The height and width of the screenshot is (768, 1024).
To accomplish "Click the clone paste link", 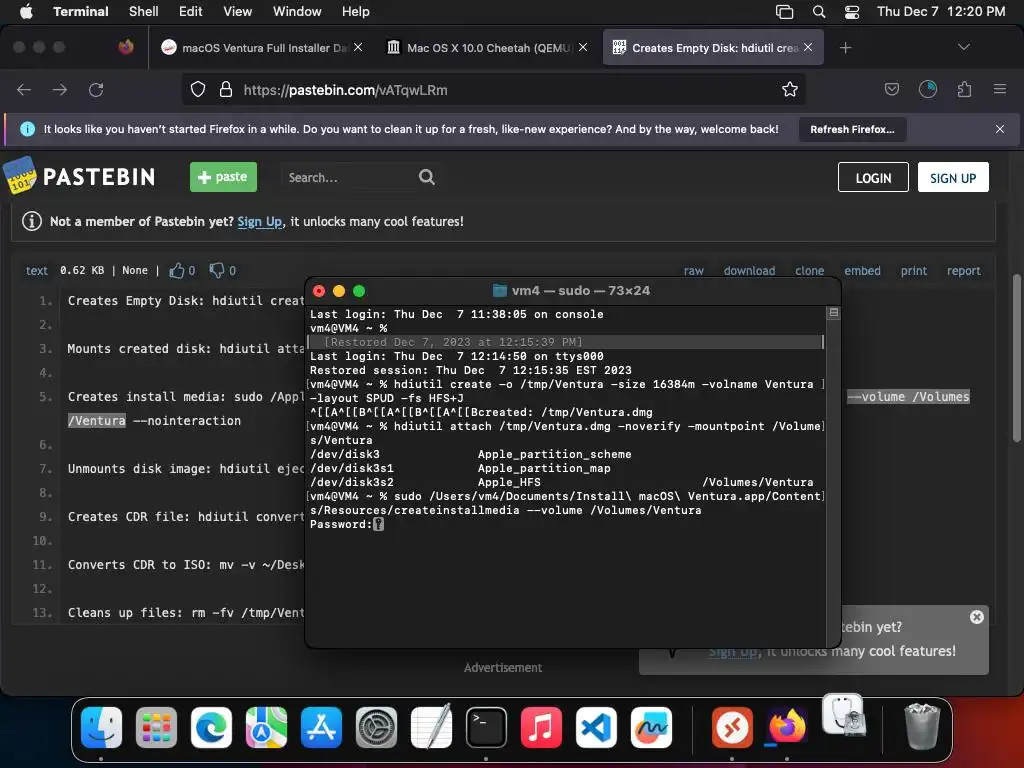I will click(x=809, y=270).
